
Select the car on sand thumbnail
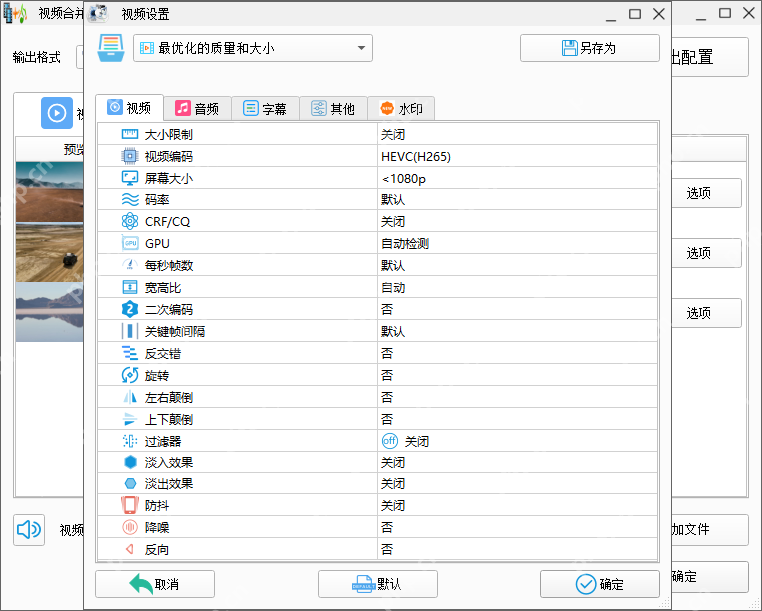coord(50,253)
